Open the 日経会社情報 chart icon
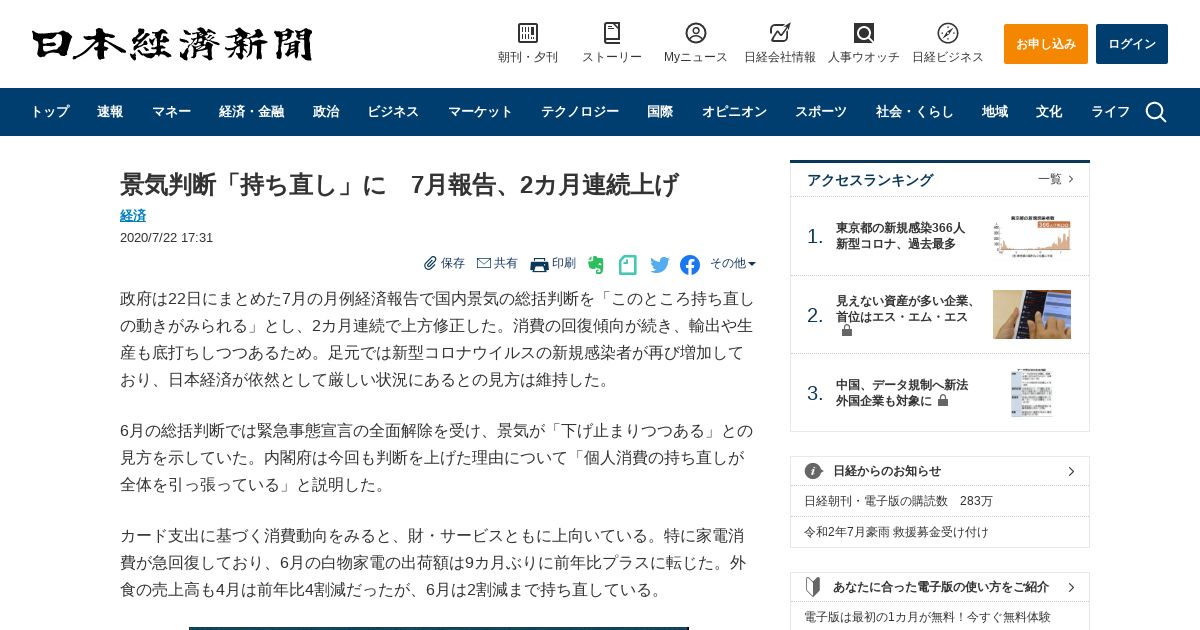The height and width of the screenshot is (630, 1200). [780, 33]
